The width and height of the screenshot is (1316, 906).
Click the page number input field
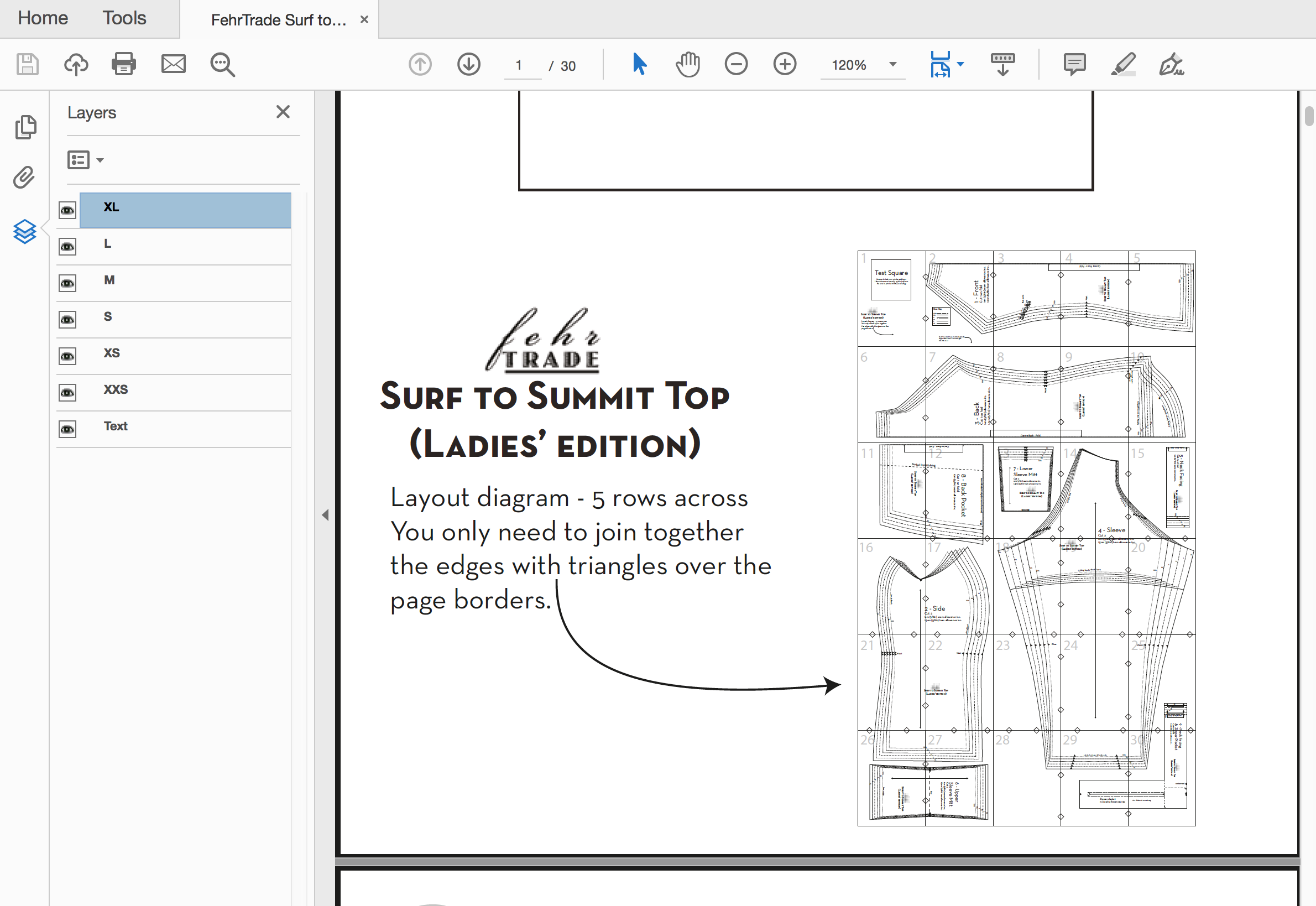point(521,65)
